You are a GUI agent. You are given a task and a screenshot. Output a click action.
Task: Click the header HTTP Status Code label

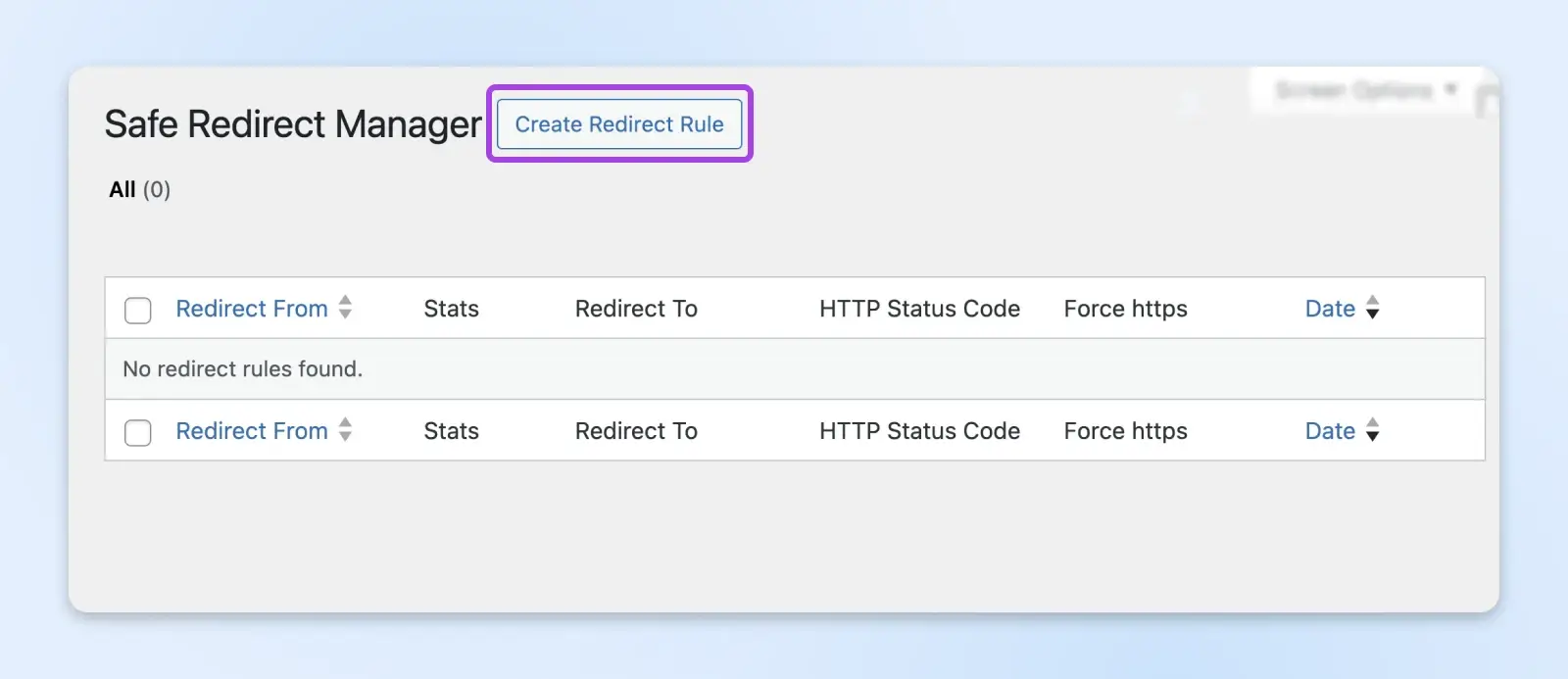(x=919, y=309)
